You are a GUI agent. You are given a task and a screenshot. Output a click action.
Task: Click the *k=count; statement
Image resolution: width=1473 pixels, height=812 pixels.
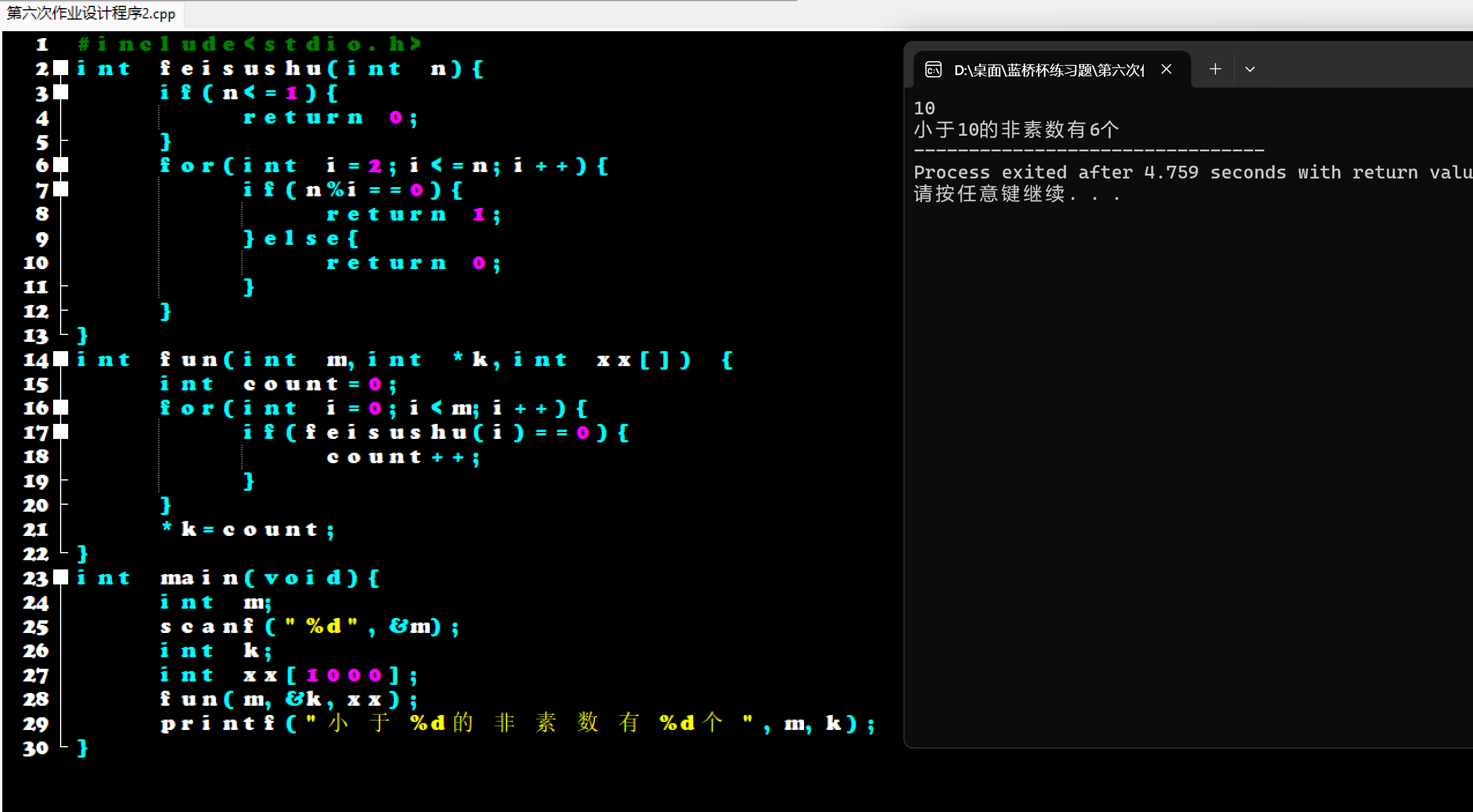(248, 530)
